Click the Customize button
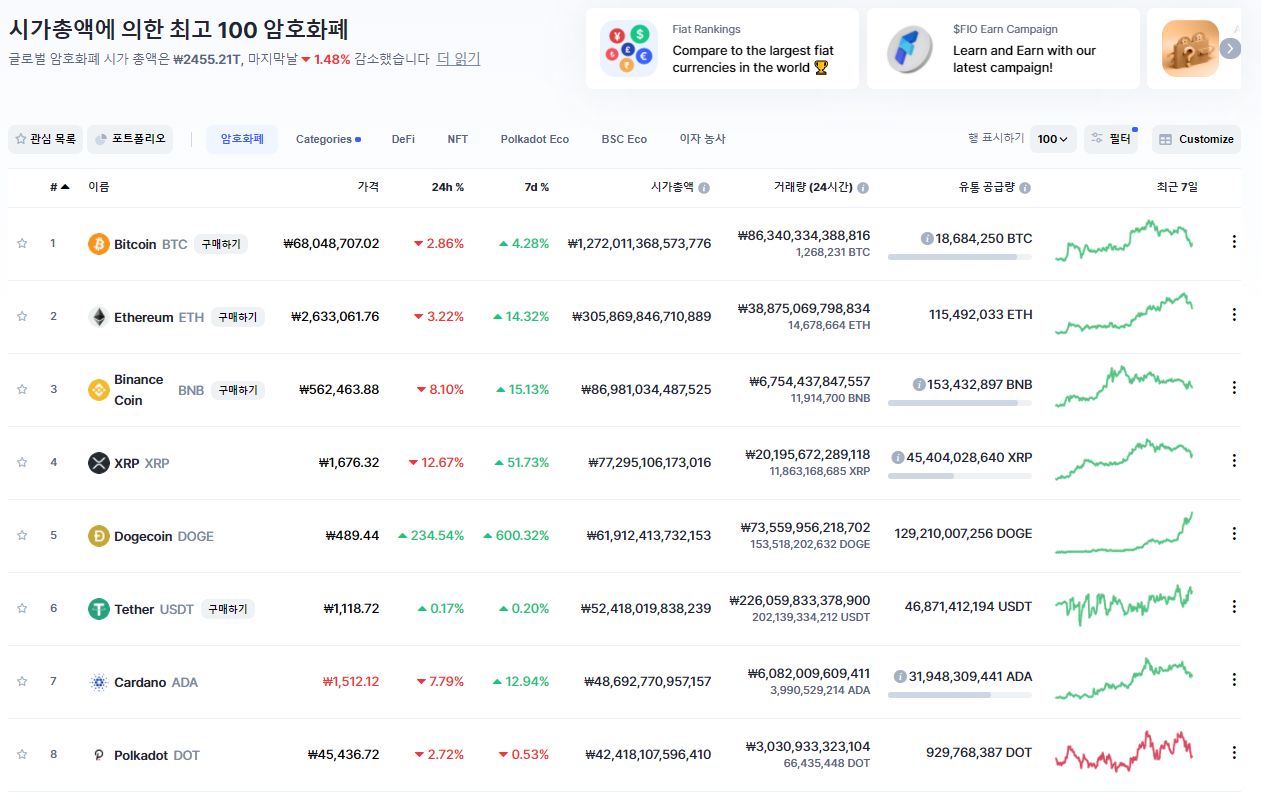1261x792 pixels. pos(1196,139)
